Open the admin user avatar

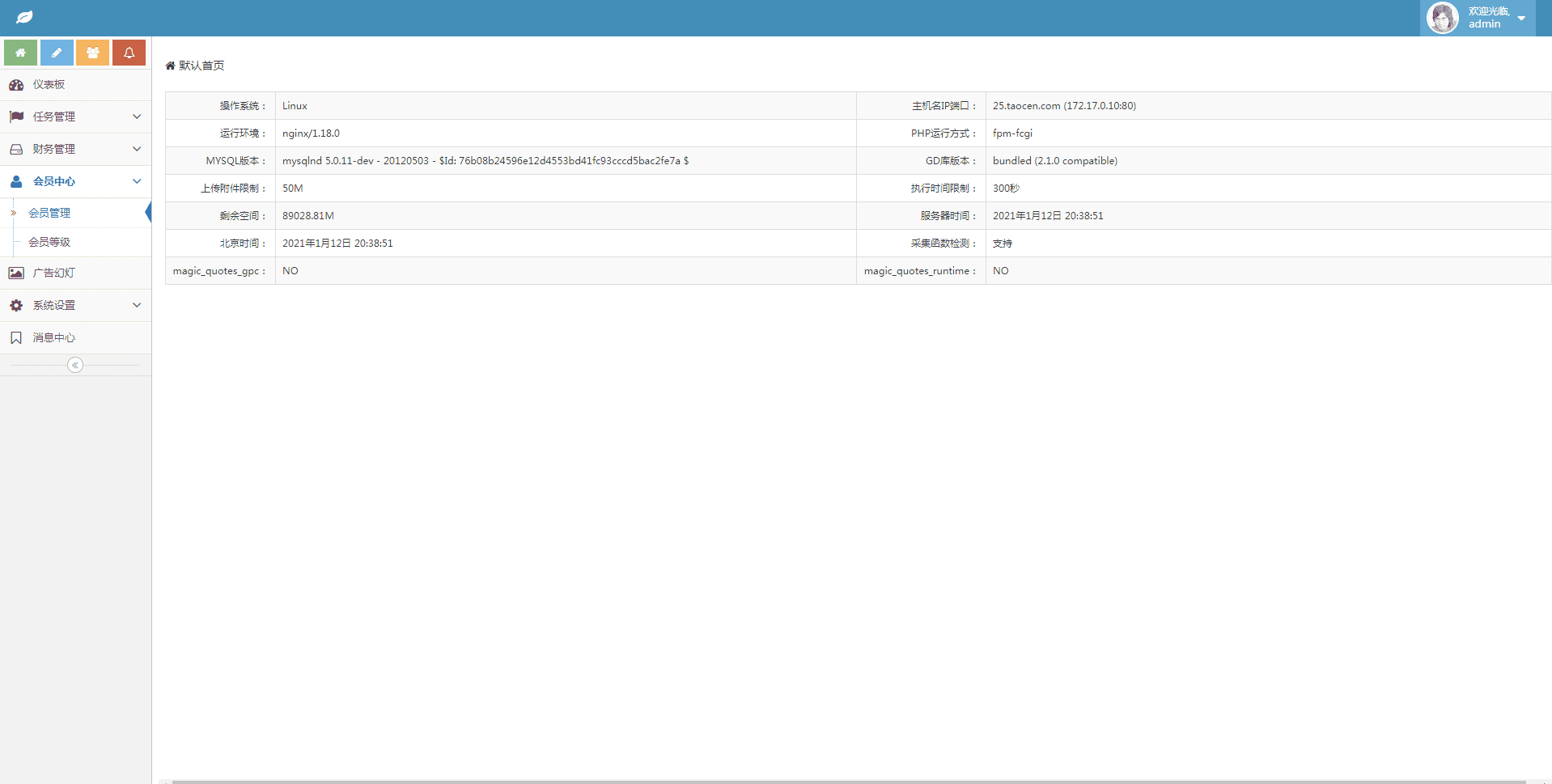[x=1442, y=18]
